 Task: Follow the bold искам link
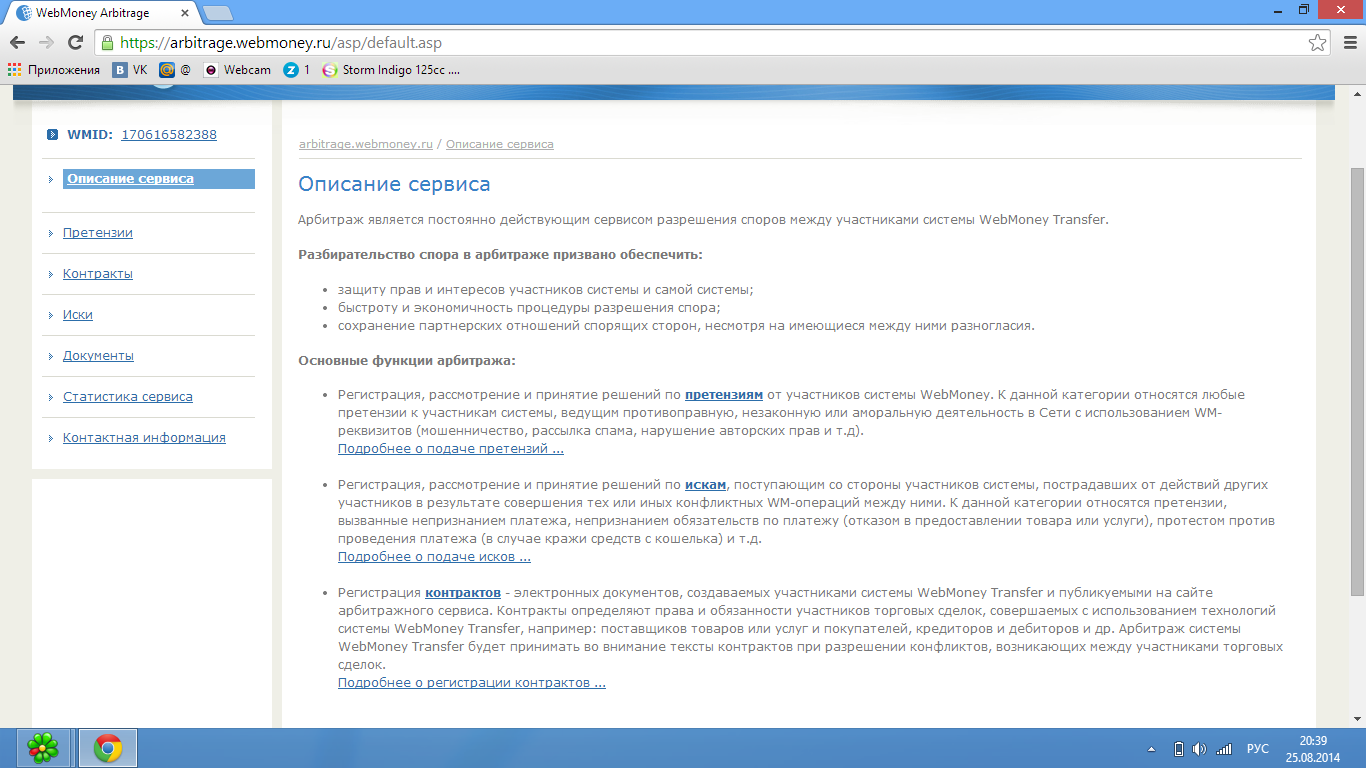[x=706, y=485]
